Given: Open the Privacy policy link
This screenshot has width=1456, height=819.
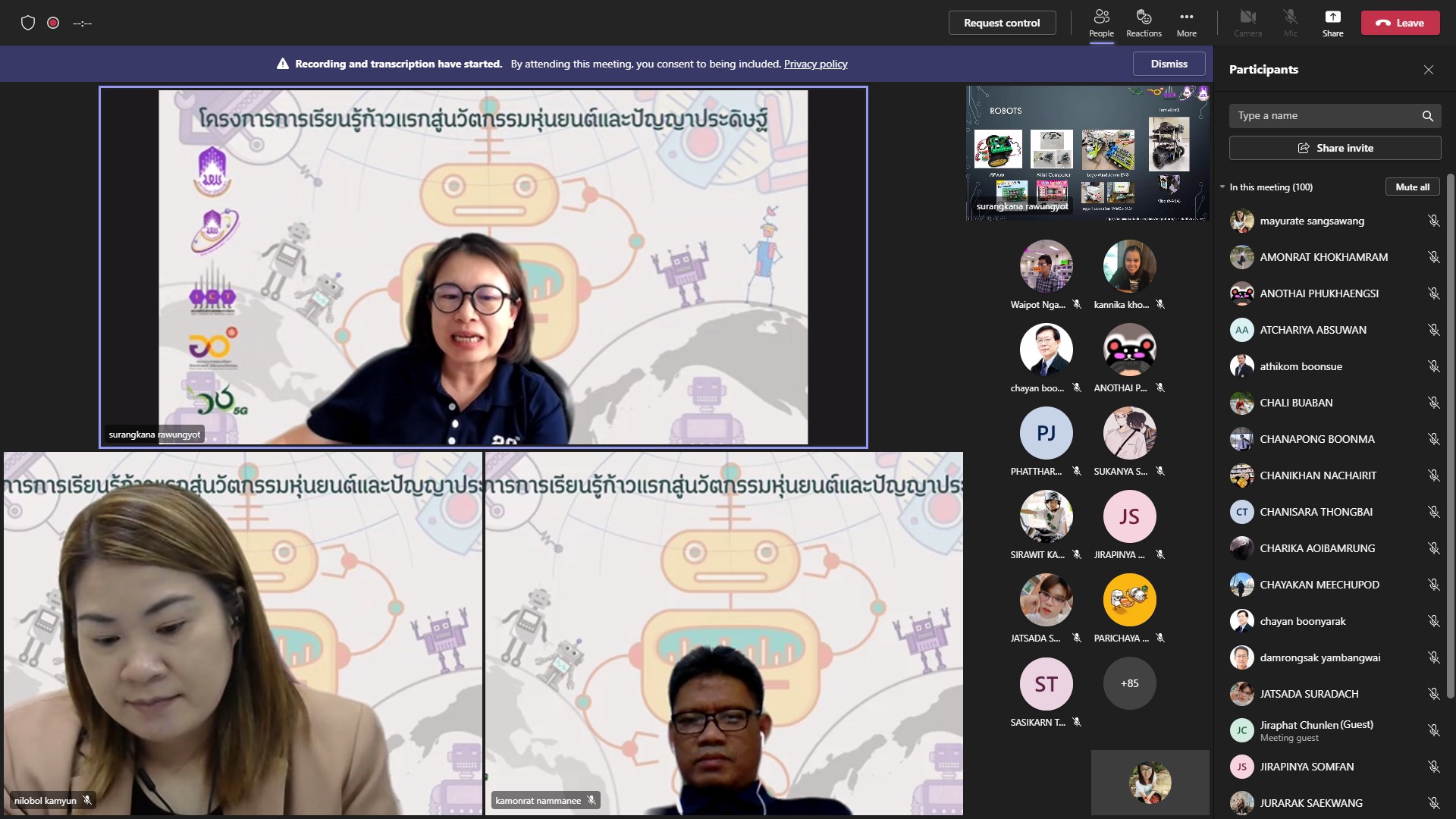Looking at the screenshot, I should [815, 64].
